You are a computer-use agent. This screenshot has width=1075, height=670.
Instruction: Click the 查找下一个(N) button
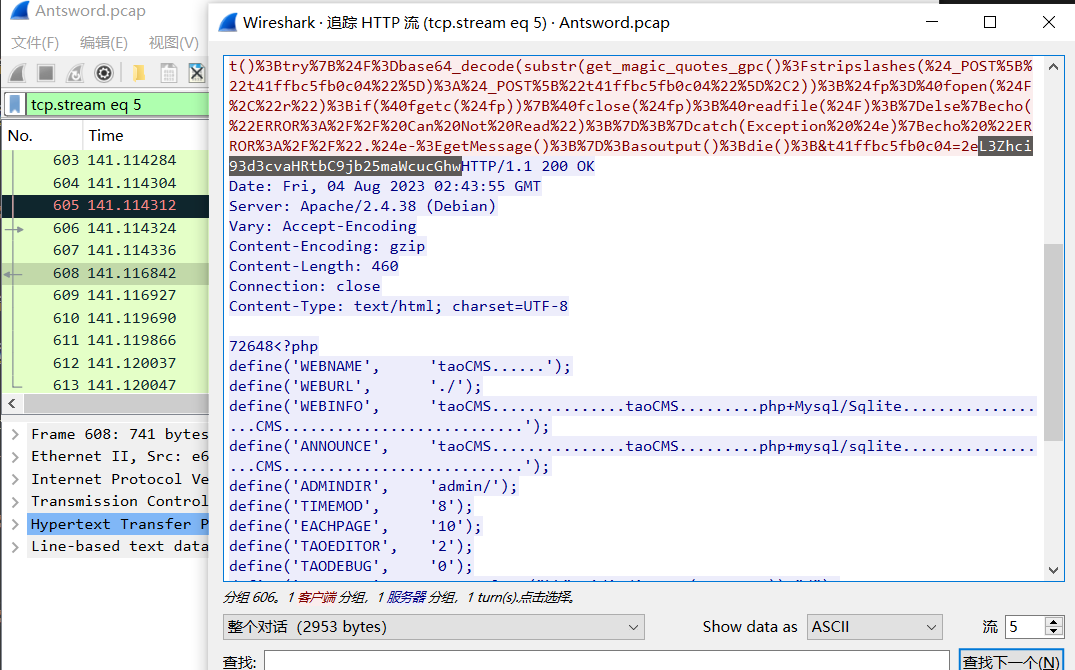[1010, 662]
